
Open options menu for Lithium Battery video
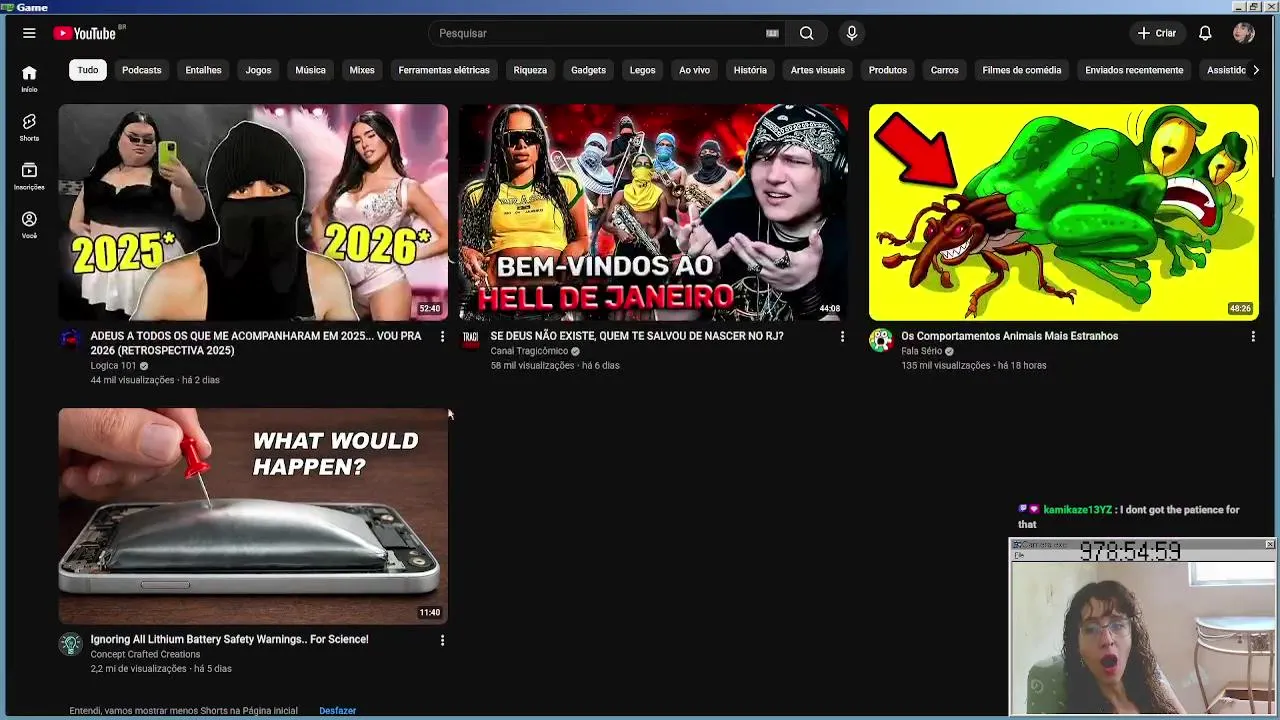442,640
